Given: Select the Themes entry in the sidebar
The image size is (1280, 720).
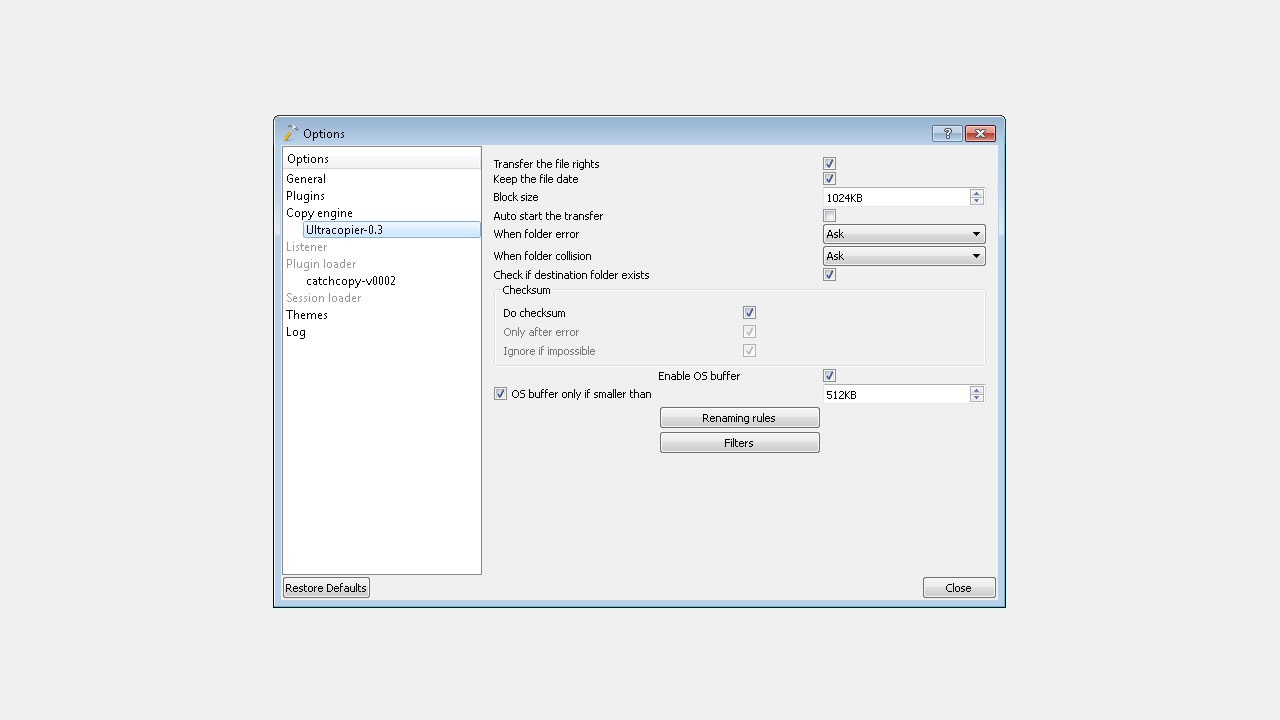Looking at the screenshot, I should click(306, 314).
